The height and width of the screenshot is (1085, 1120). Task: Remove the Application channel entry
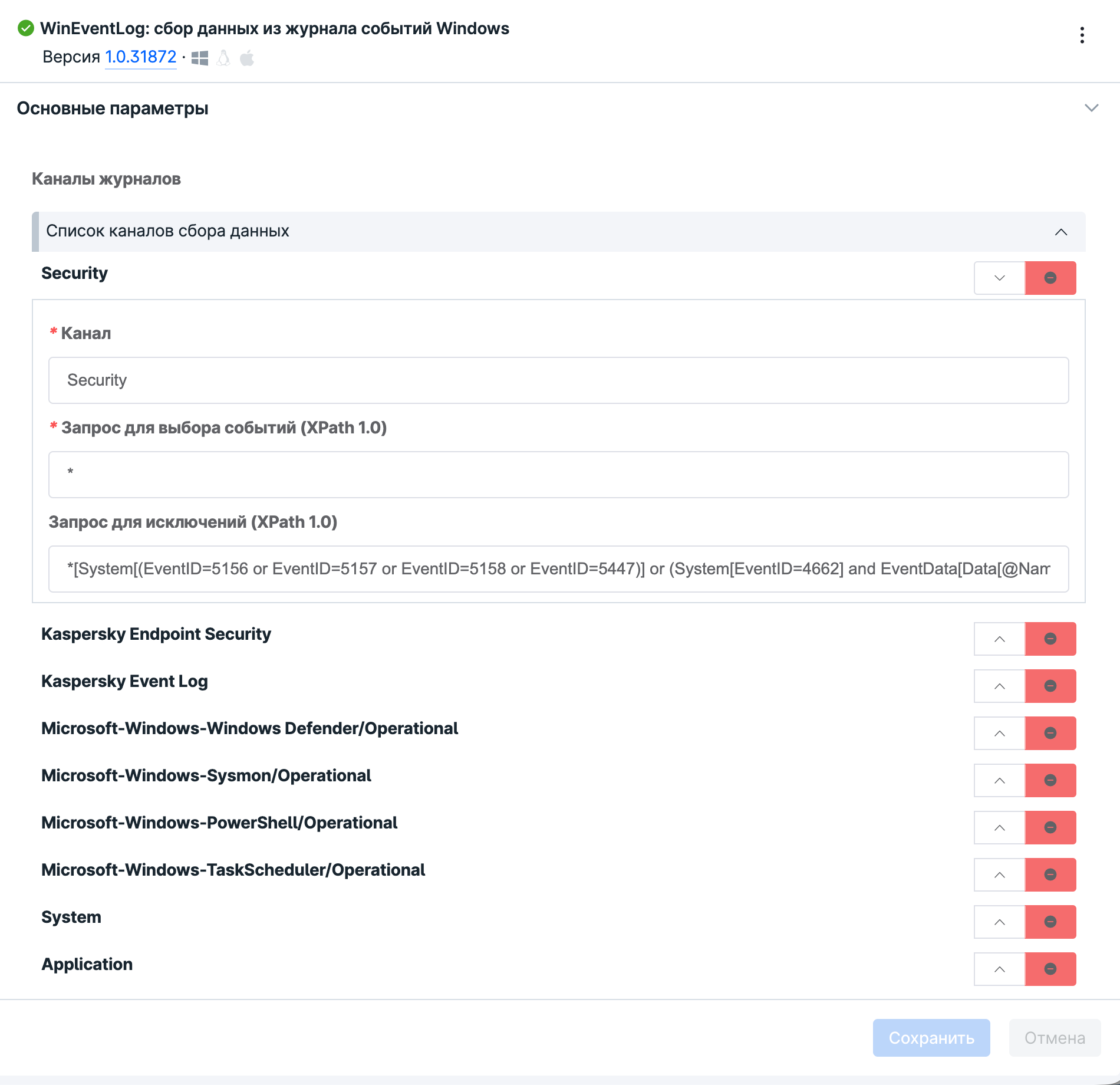[x=1050, y=969]
